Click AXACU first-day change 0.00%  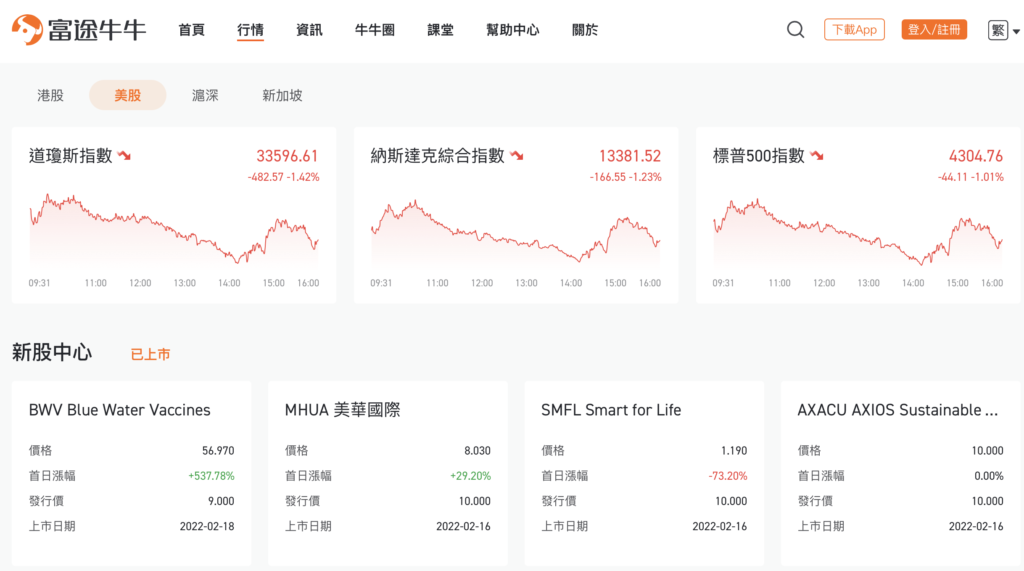click(989, 476)
